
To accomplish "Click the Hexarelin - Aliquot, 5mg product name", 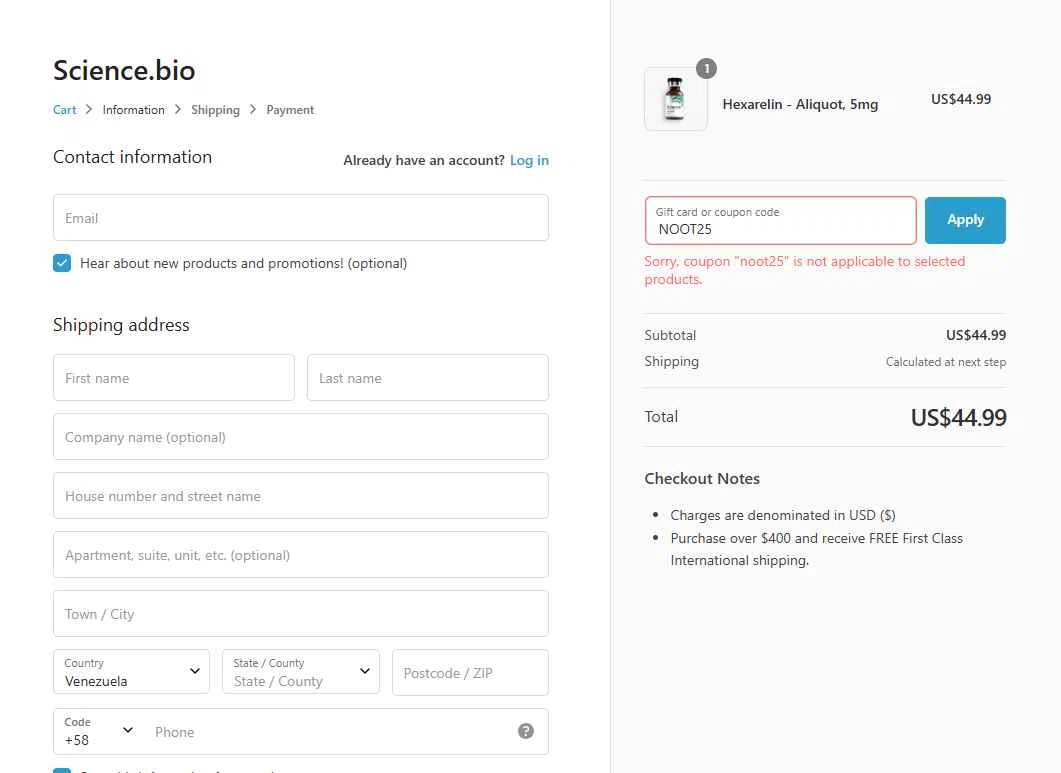I will pos(800,104).
